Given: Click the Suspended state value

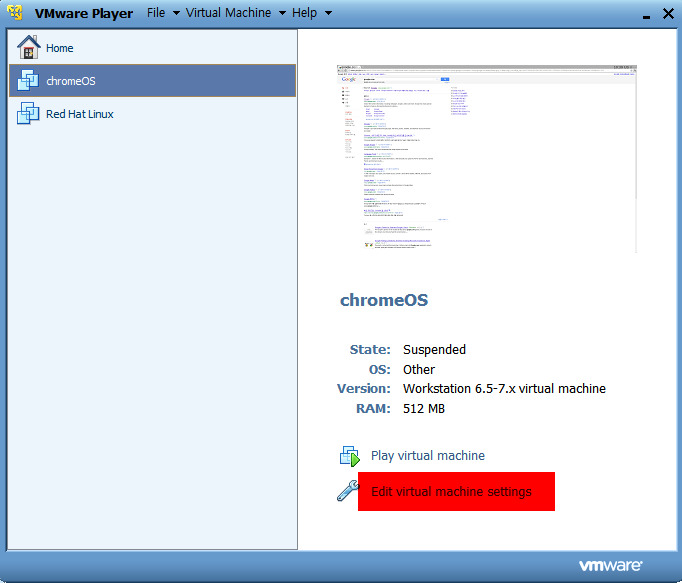Looking at the screenshot, I should tap(434, 349).
